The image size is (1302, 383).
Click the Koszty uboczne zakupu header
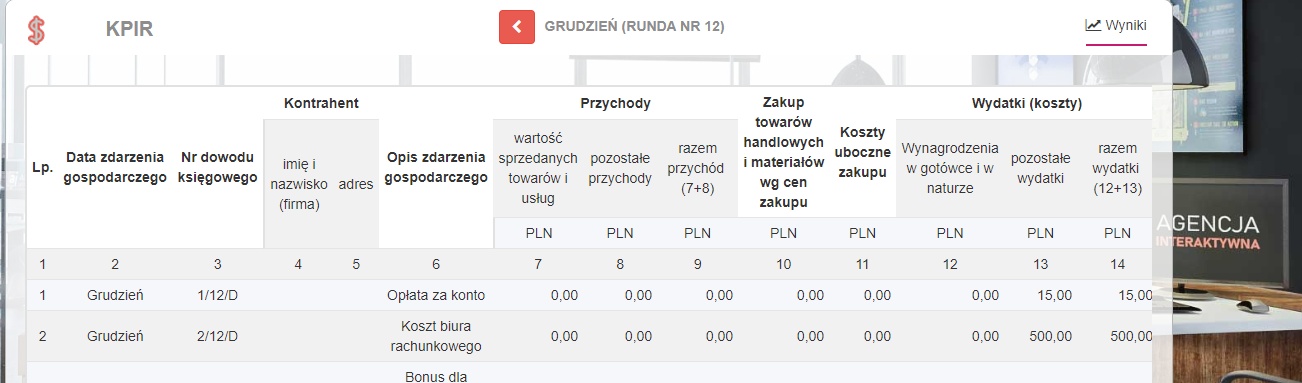pos(862,152)
